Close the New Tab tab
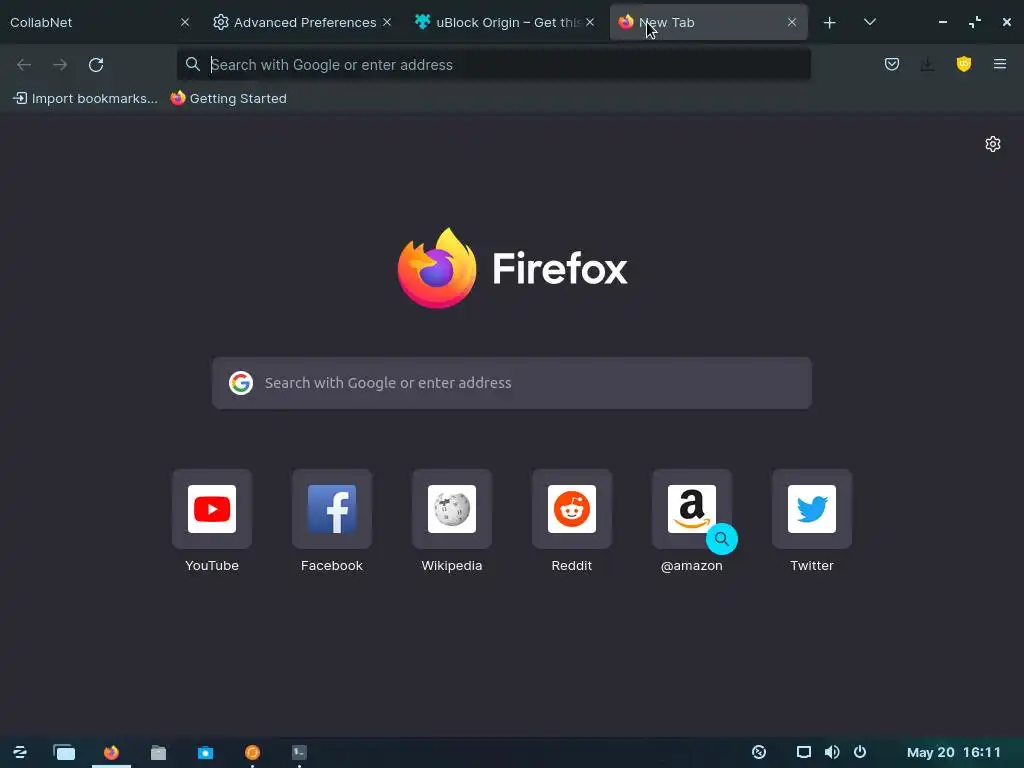This screenshot has width=1024, height=768. click(x=792, y=22)
